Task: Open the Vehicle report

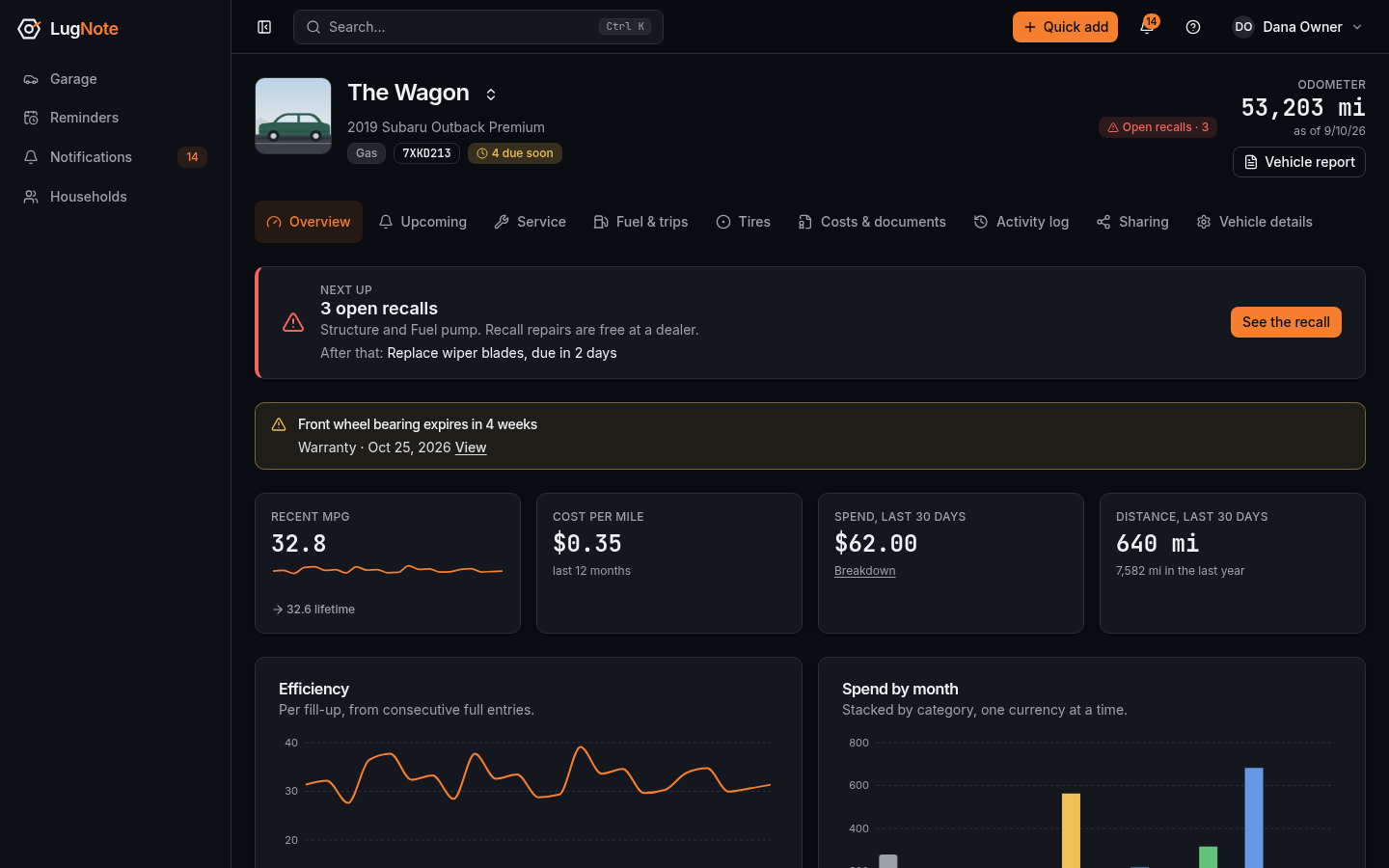Action: point(1299,162)
